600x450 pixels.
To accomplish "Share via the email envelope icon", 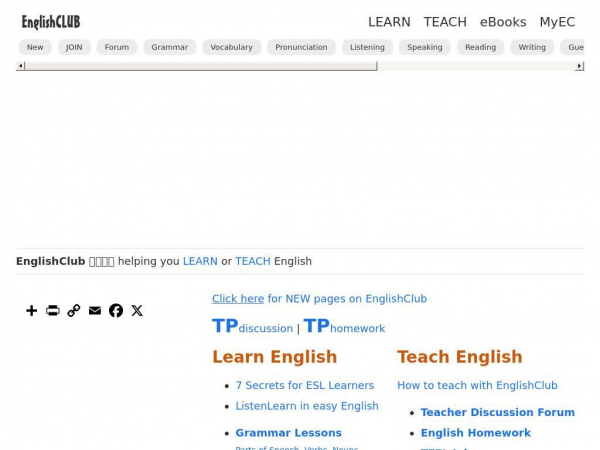I will tap(95, 310).
